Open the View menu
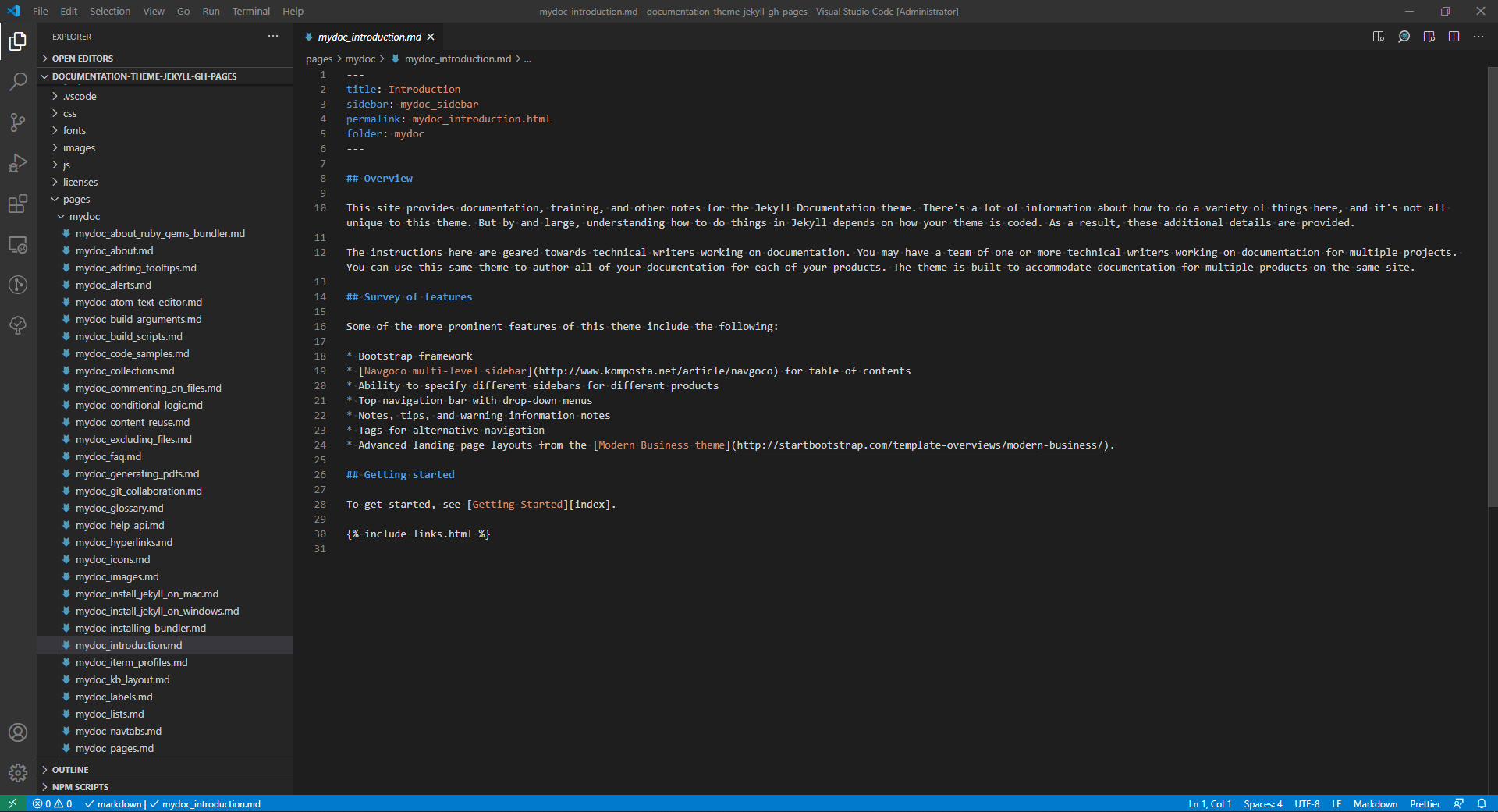The height and width of the screenshot is (812, 1498). click(154, 11)
